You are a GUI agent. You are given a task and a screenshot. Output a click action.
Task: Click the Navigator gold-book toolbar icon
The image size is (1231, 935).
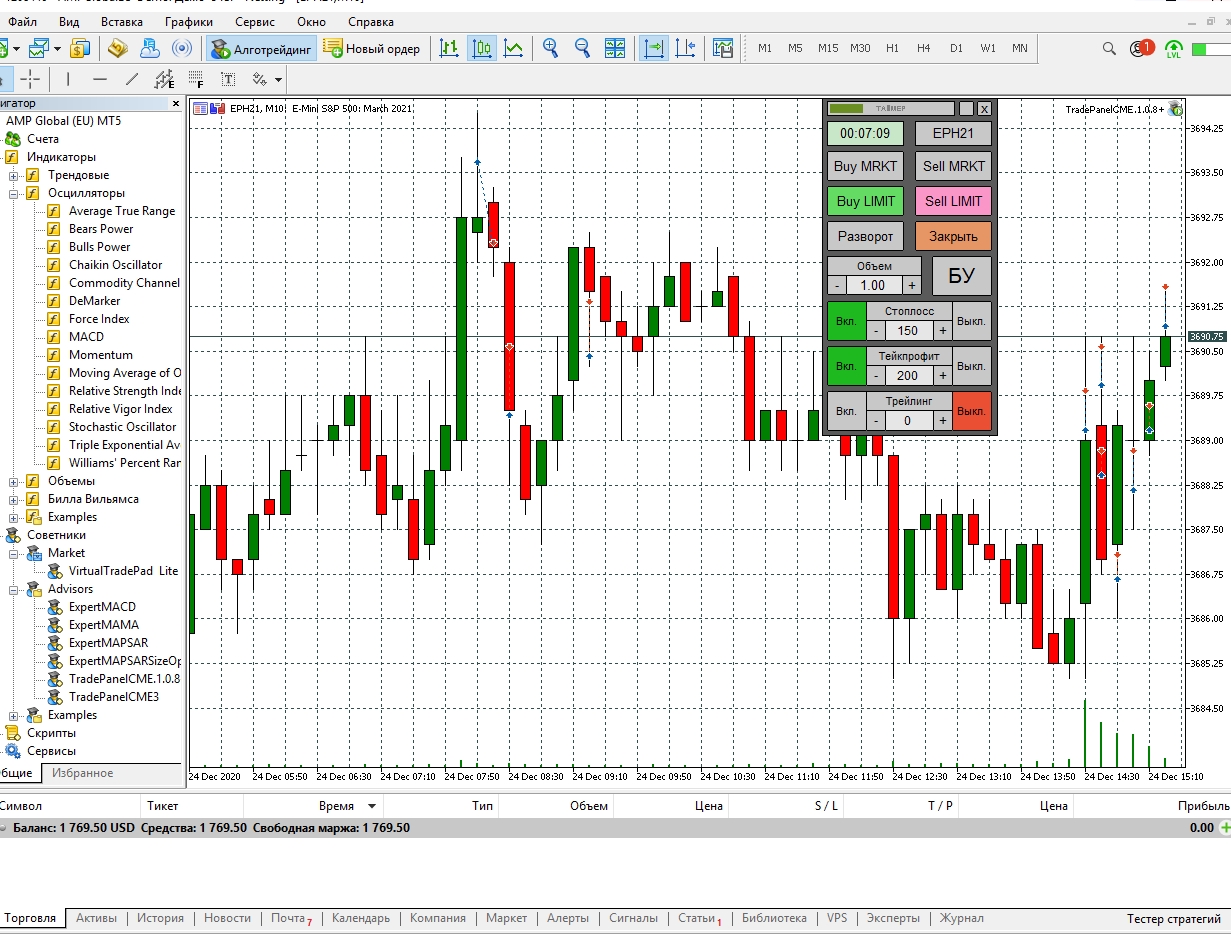118,48
